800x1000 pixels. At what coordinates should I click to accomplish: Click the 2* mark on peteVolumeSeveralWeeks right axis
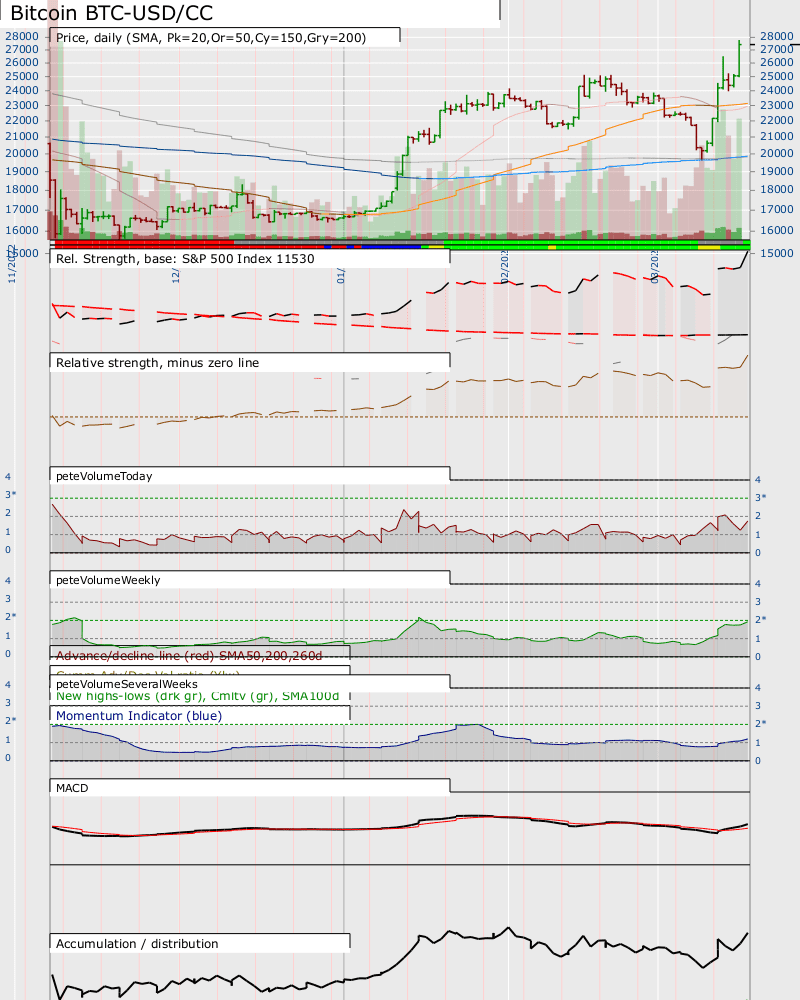click(x=760, y=723)
